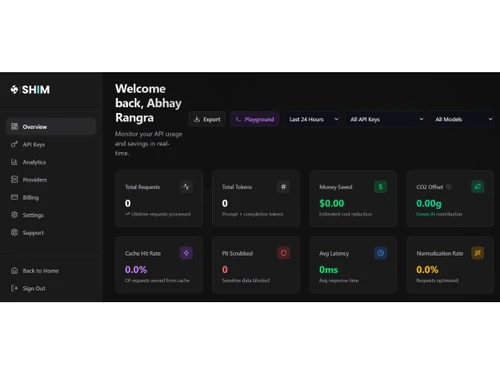
Task: Click the Green AI contribution text
Action: [439, 214]
